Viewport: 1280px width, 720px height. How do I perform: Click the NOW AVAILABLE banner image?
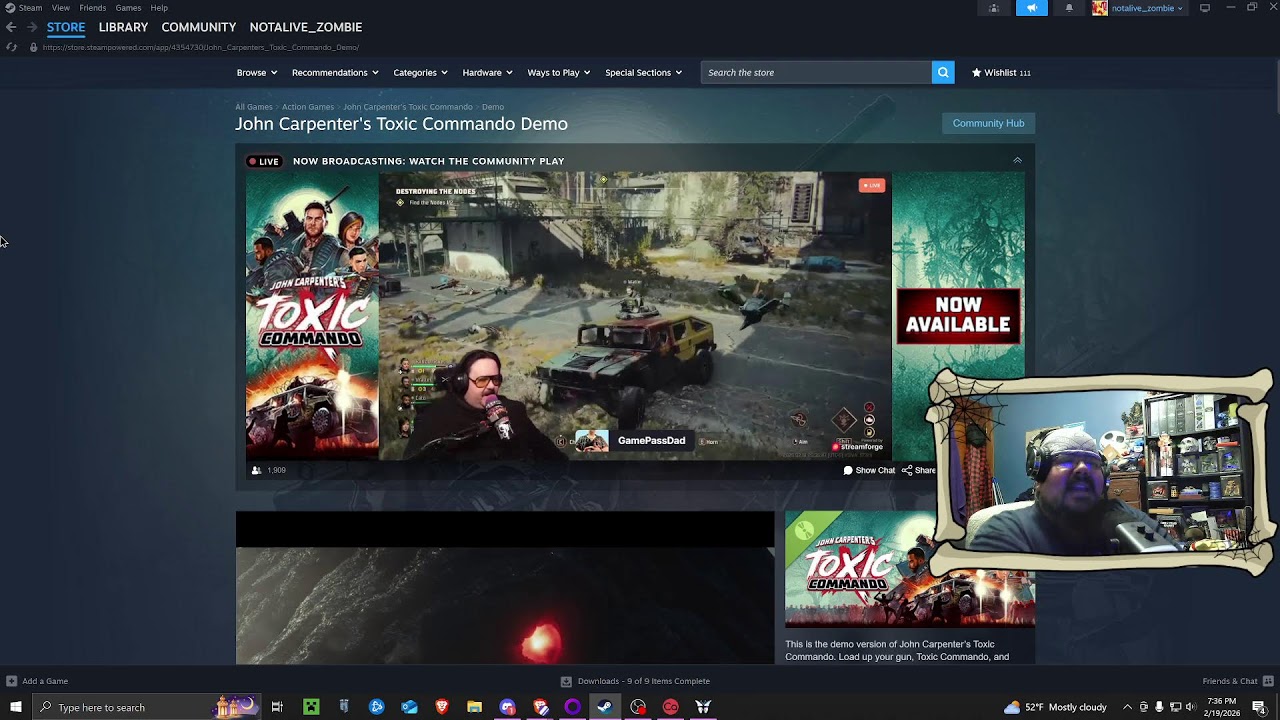point(958,316)
